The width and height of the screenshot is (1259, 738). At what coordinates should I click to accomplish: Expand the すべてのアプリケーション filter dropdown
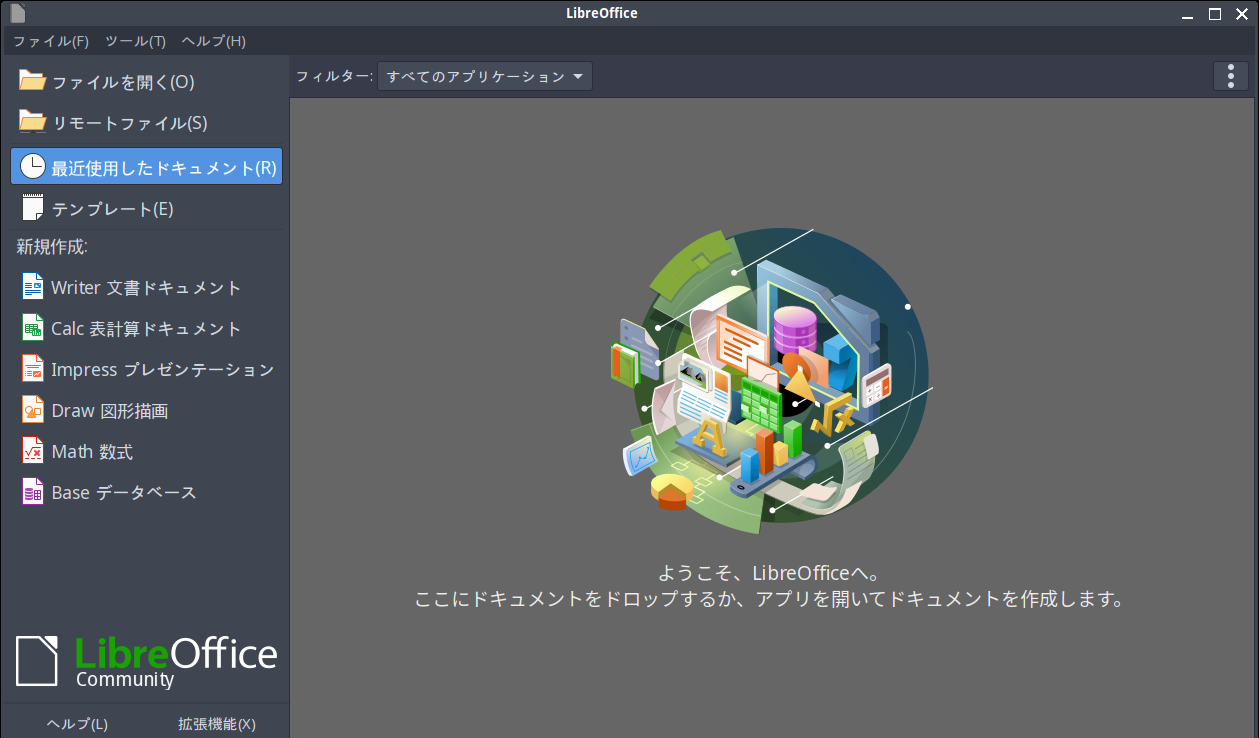click(x=485, y=76)
